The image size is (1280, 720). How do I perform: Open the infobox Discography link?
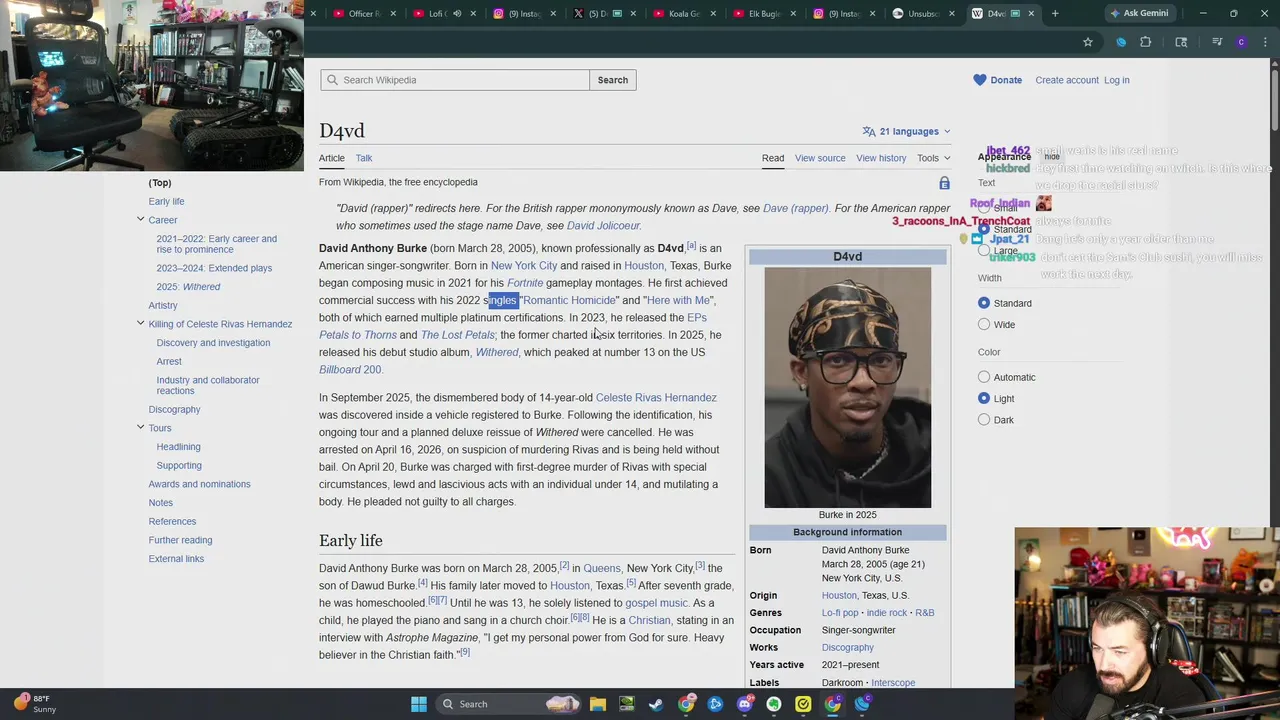(848, 648)
